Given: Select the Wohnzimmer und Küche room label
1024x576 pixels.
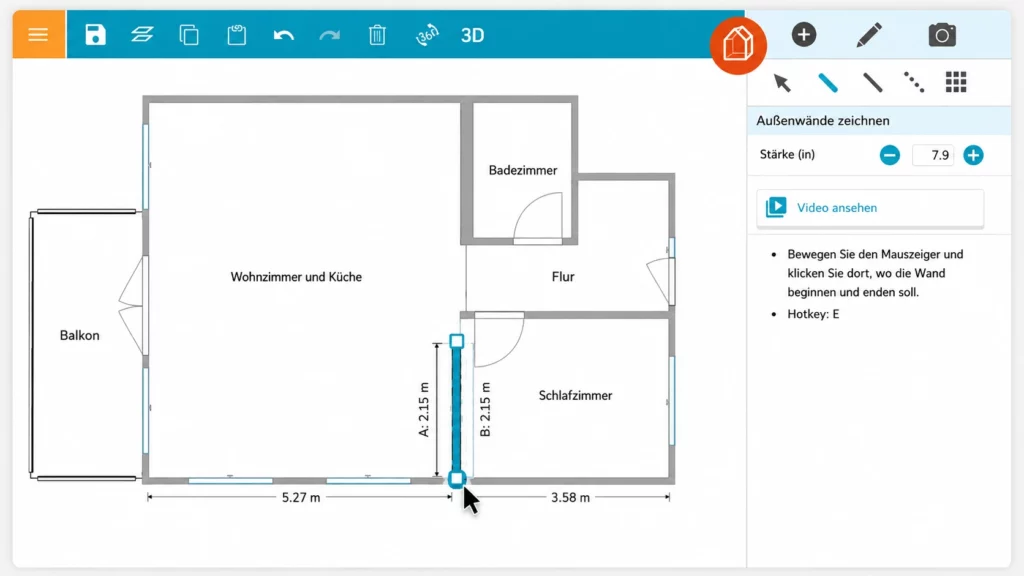Looking at the screenshot, I should point(296,277).
